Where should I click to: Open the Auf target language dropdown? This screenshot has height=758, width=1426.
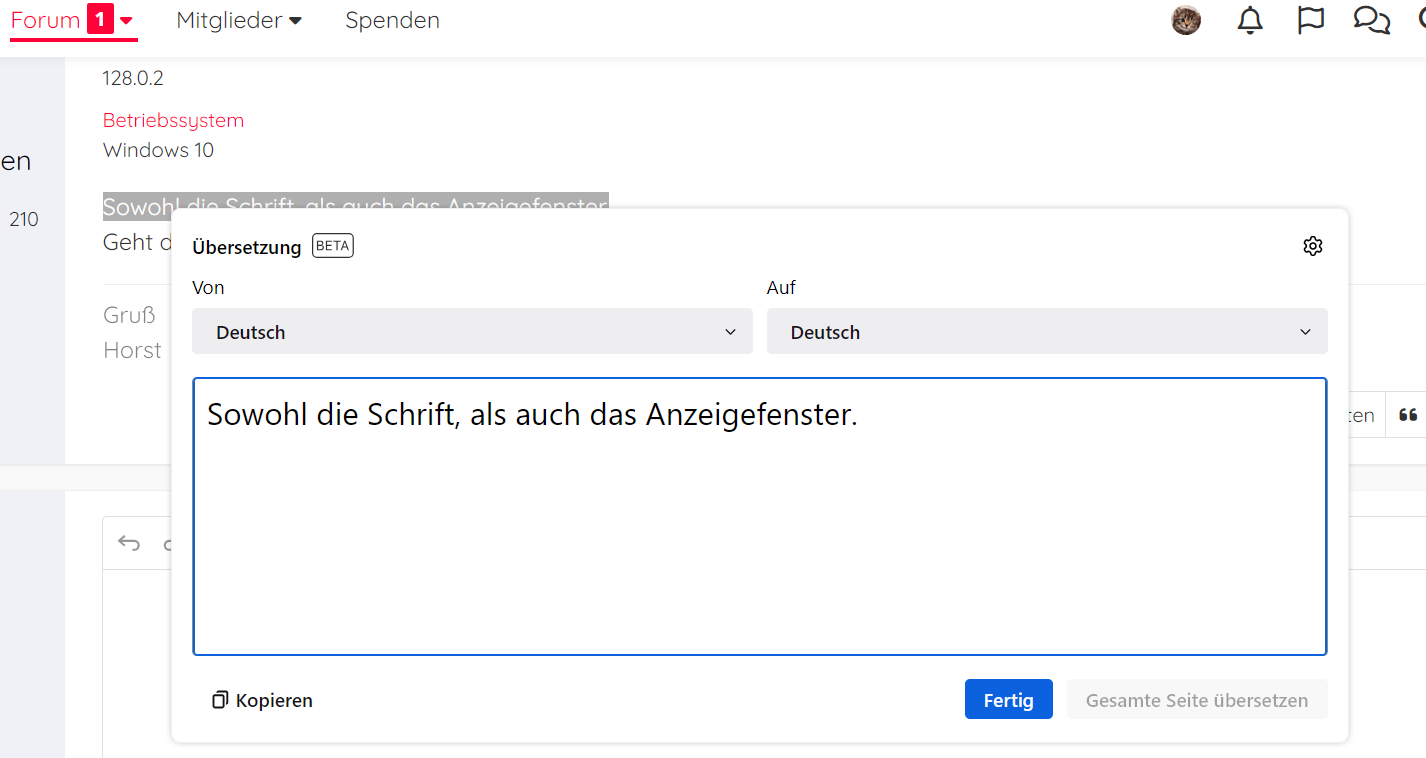[x=1047, y=332]
